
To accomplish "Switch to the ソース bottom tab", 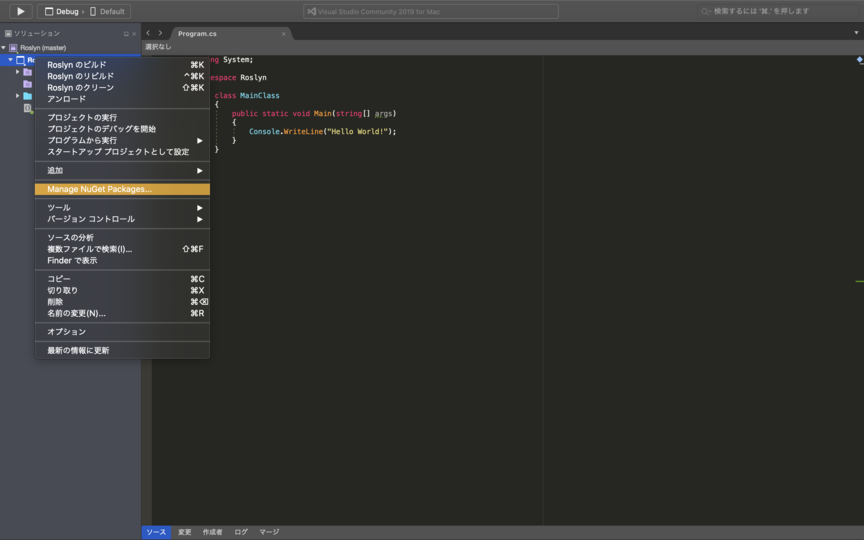I will [156, 532].
